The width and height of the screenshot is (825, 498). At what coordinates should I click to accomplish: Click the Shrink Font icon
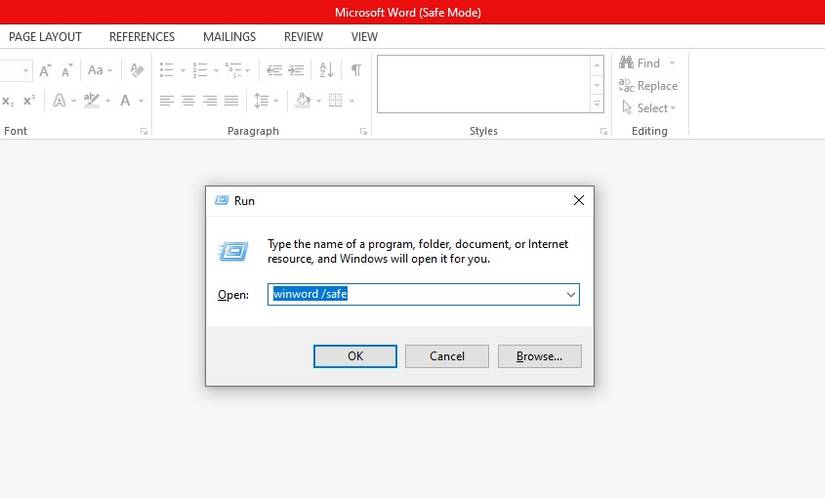pyautogui.click(x=67, y=70)
